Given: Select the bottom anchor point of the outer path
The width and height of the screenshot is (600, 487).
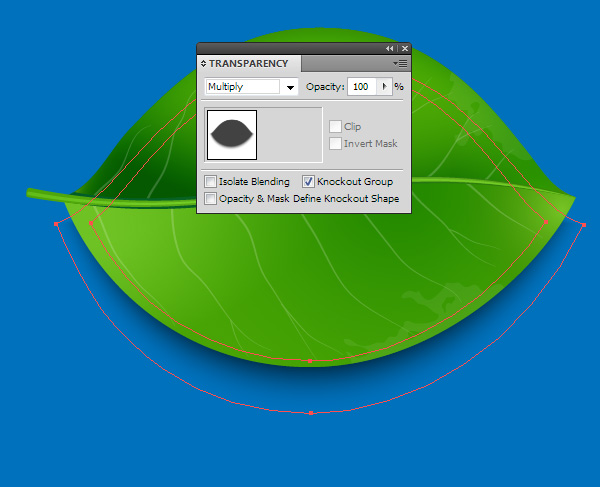Looking at the screenshot, I should pos(311,413).
